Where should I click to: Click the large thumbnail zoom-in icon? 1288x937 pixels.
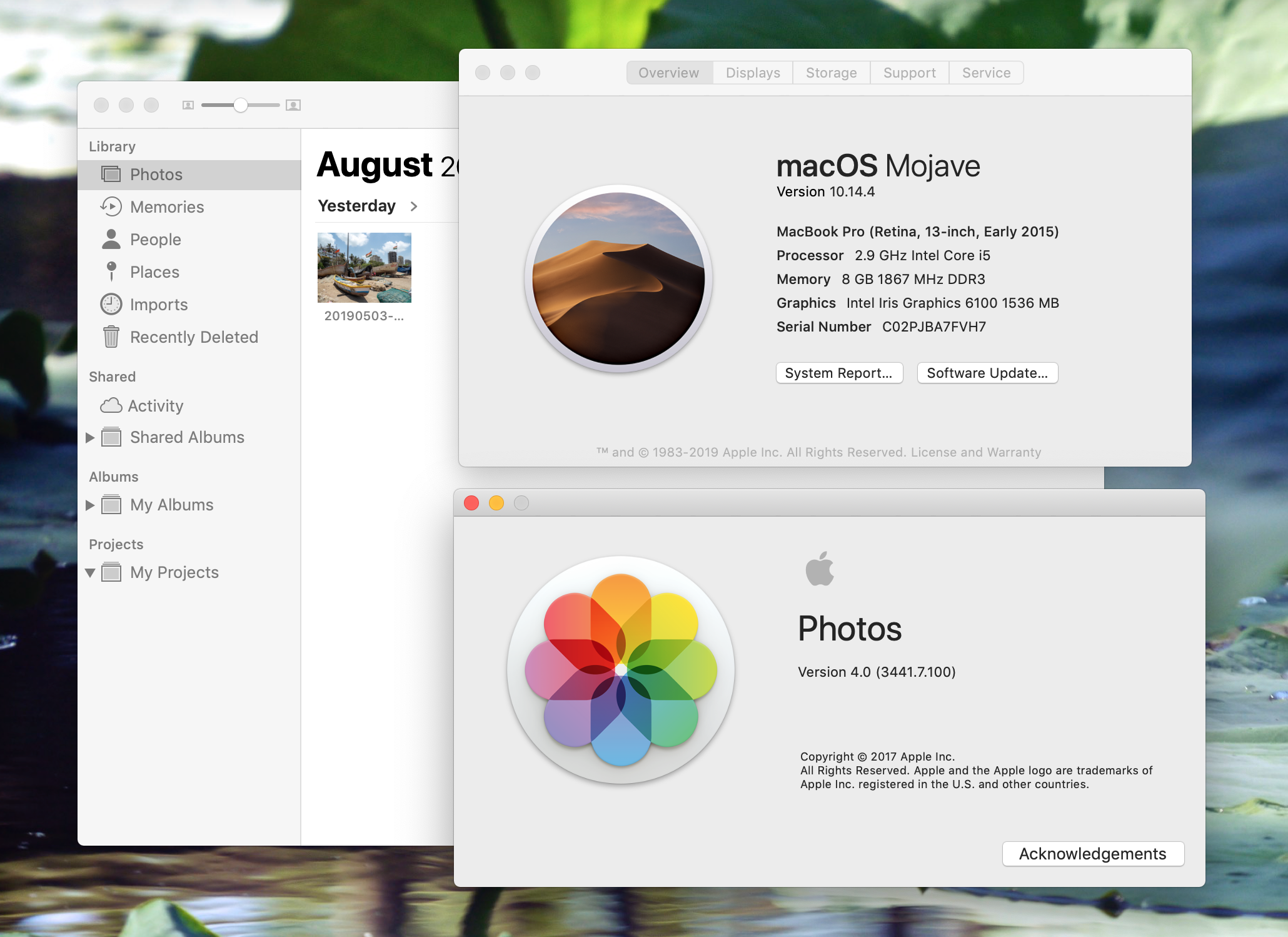pos(293,105)
